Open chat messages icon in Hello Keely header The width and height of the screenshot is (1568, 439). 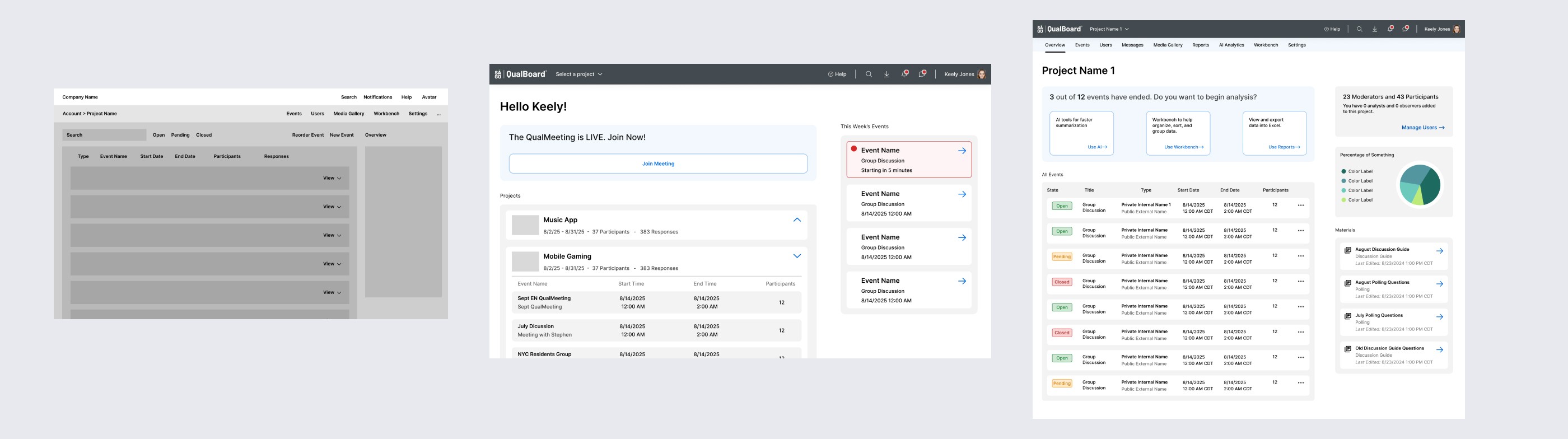click(x=922, y=74)
